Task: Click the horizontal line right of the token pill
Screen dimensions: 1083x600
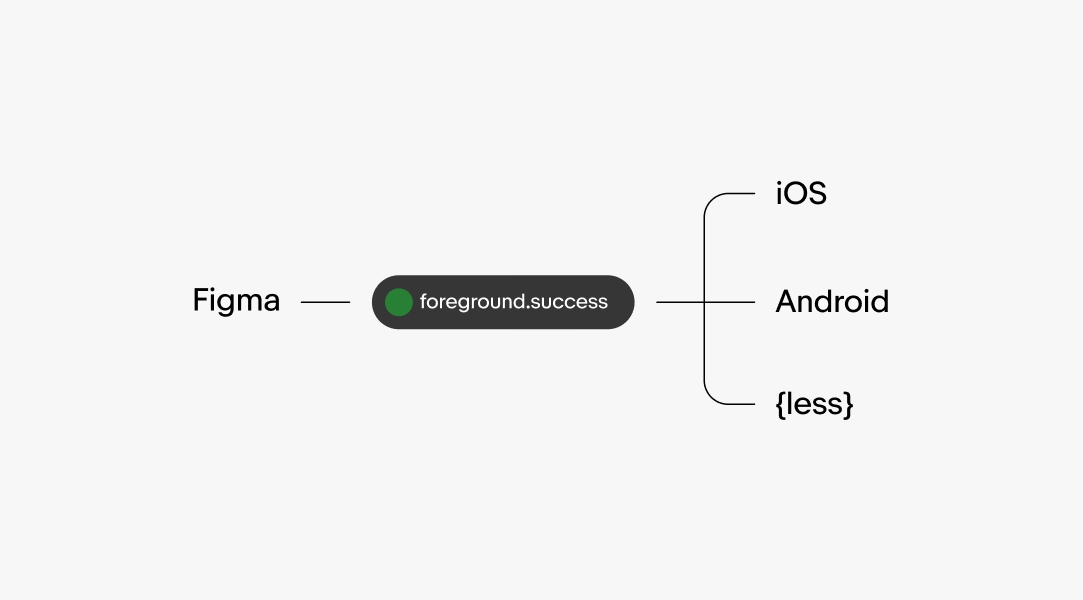Action: 680,302
